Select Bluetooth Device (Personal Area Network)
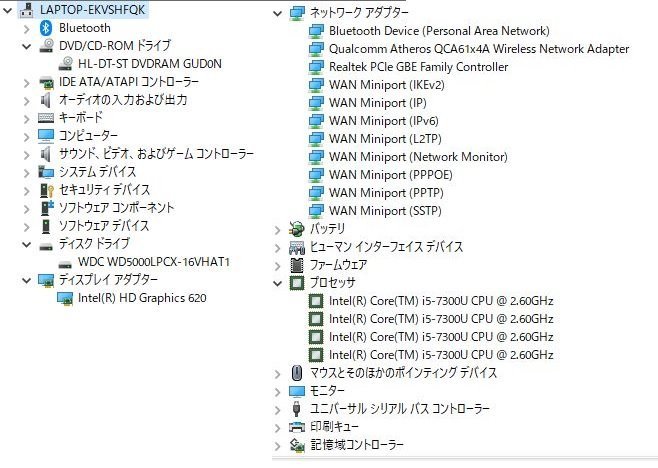This screenshot has width=658, height=468. (439, 31)
